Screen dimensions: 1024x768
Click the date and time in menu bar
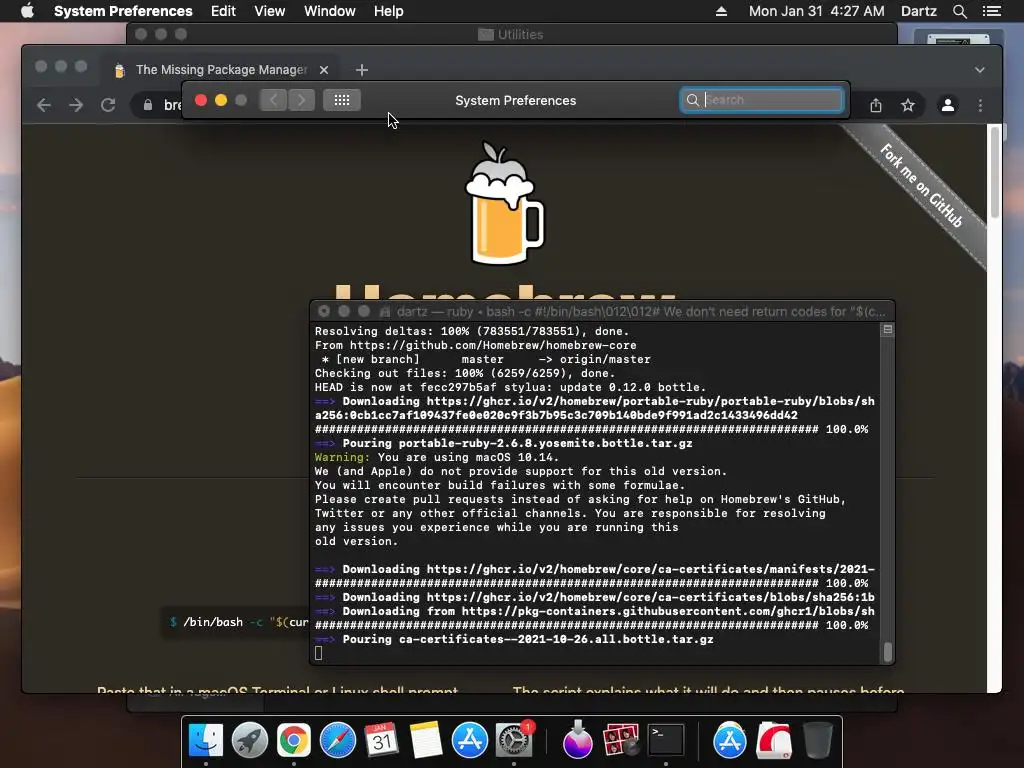click(x=816, y=11)
